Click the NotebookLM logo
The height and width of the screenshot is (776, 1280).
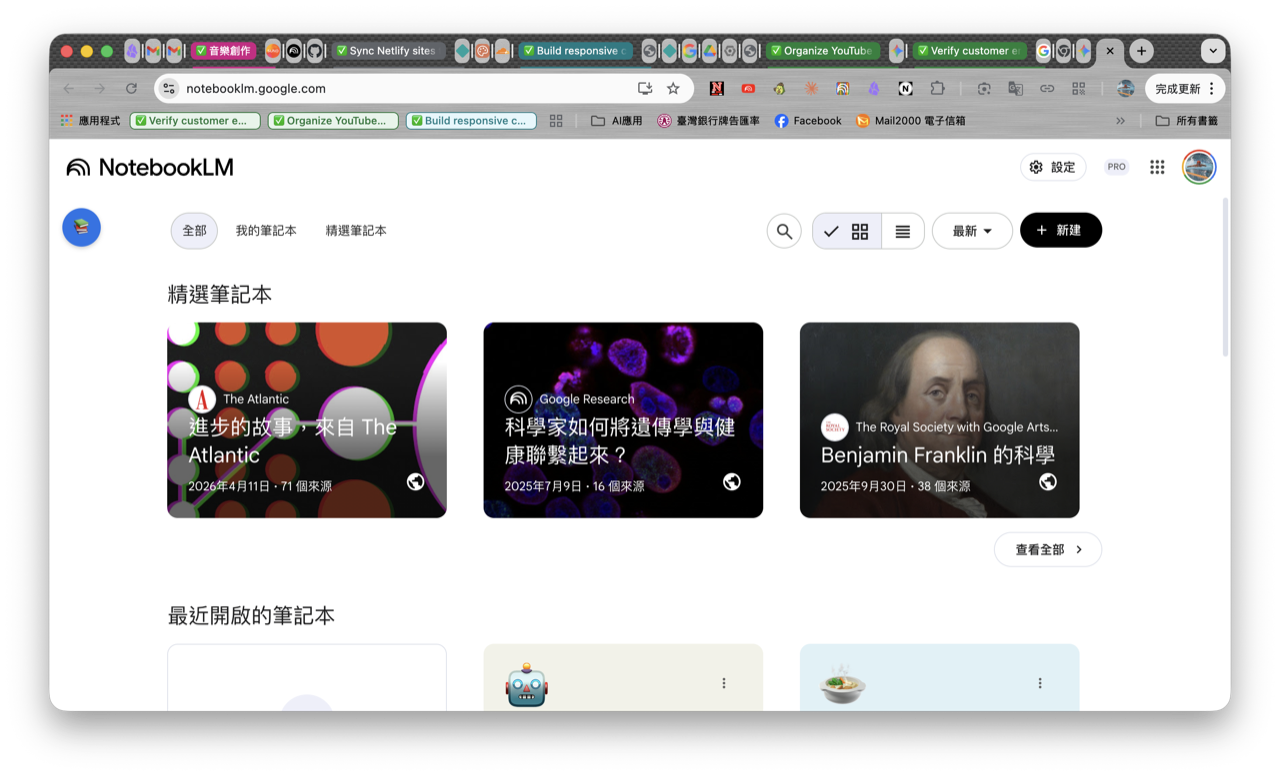150,167
